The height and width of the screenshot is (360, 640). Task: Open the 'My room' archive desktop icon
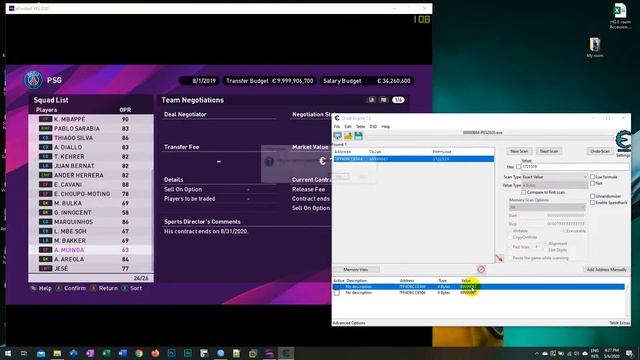click(x=595, y=47)
